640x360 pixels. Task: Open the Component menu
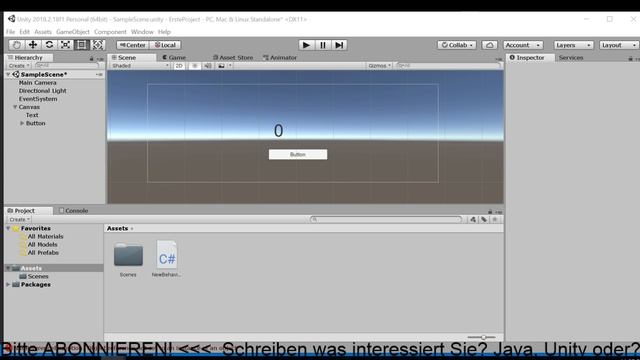[x=110, y=32]
